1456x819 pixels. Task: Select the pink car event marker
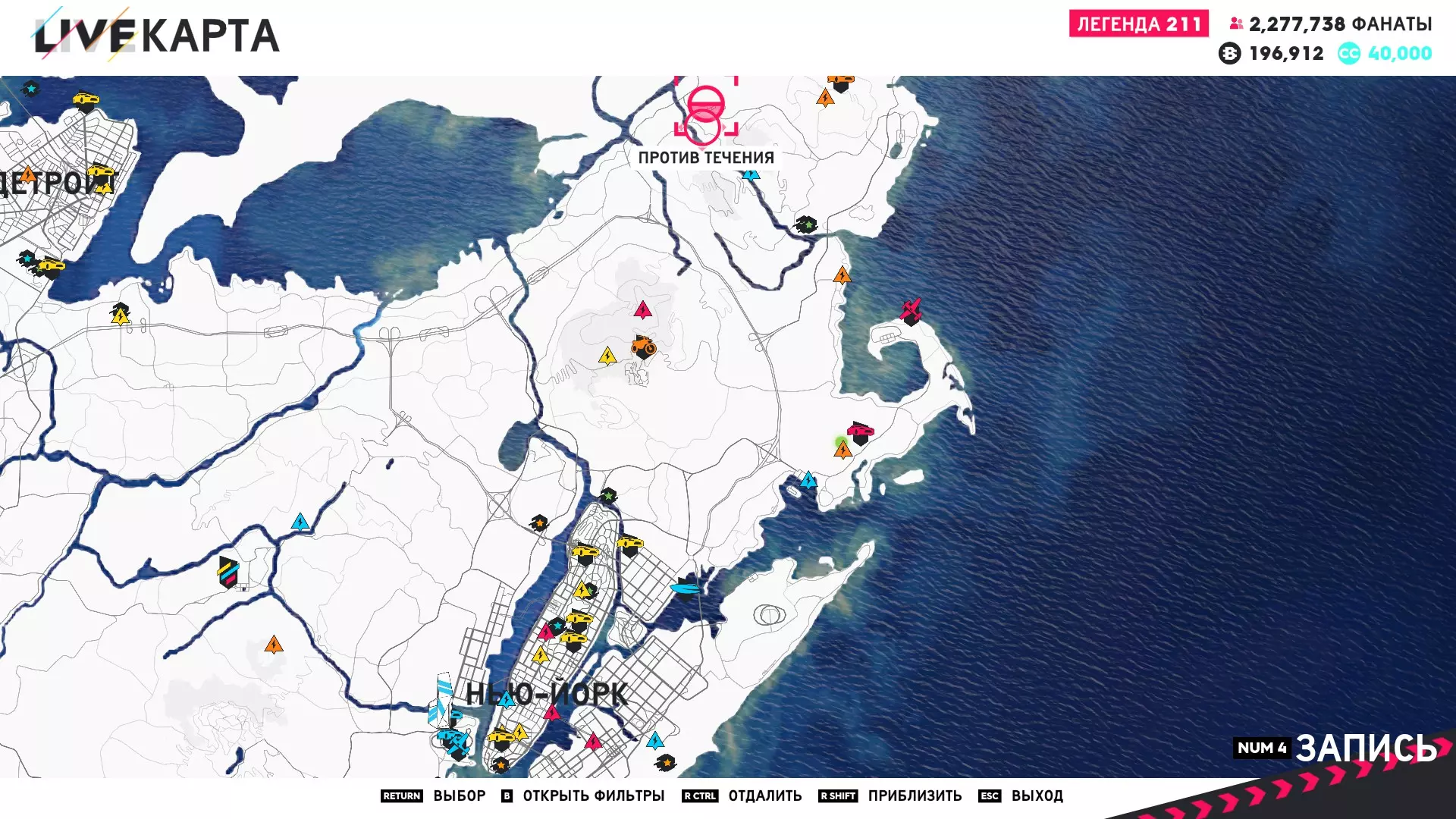[x=860, y=432]
